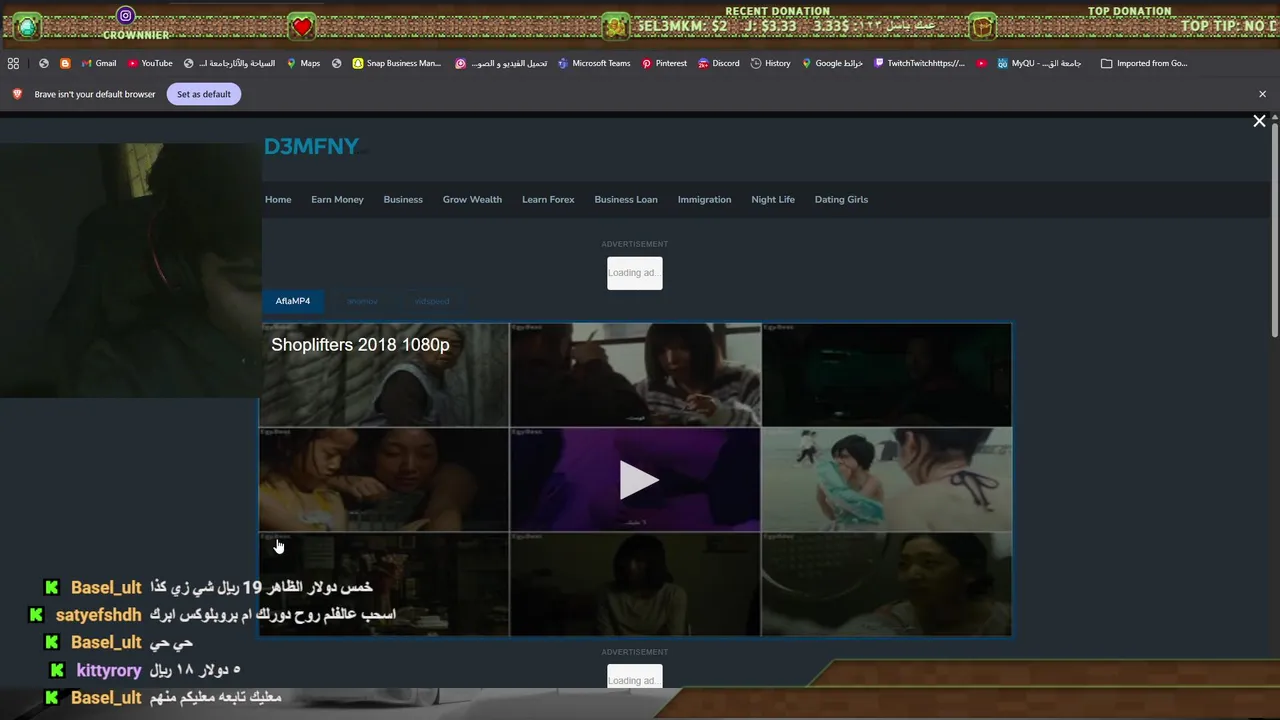
Task: Click the Brave lion icon in default-browser bar
Action: coord(17,94)
